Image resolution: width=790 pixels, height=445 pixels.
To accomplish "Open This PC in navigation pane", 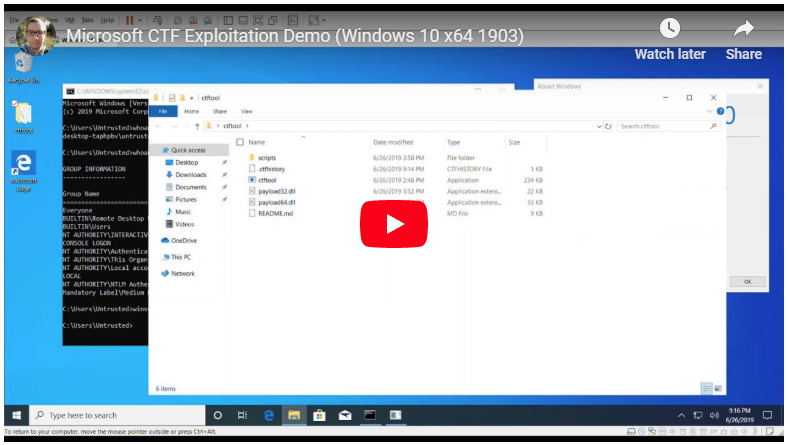I will (x=180, y=257).
